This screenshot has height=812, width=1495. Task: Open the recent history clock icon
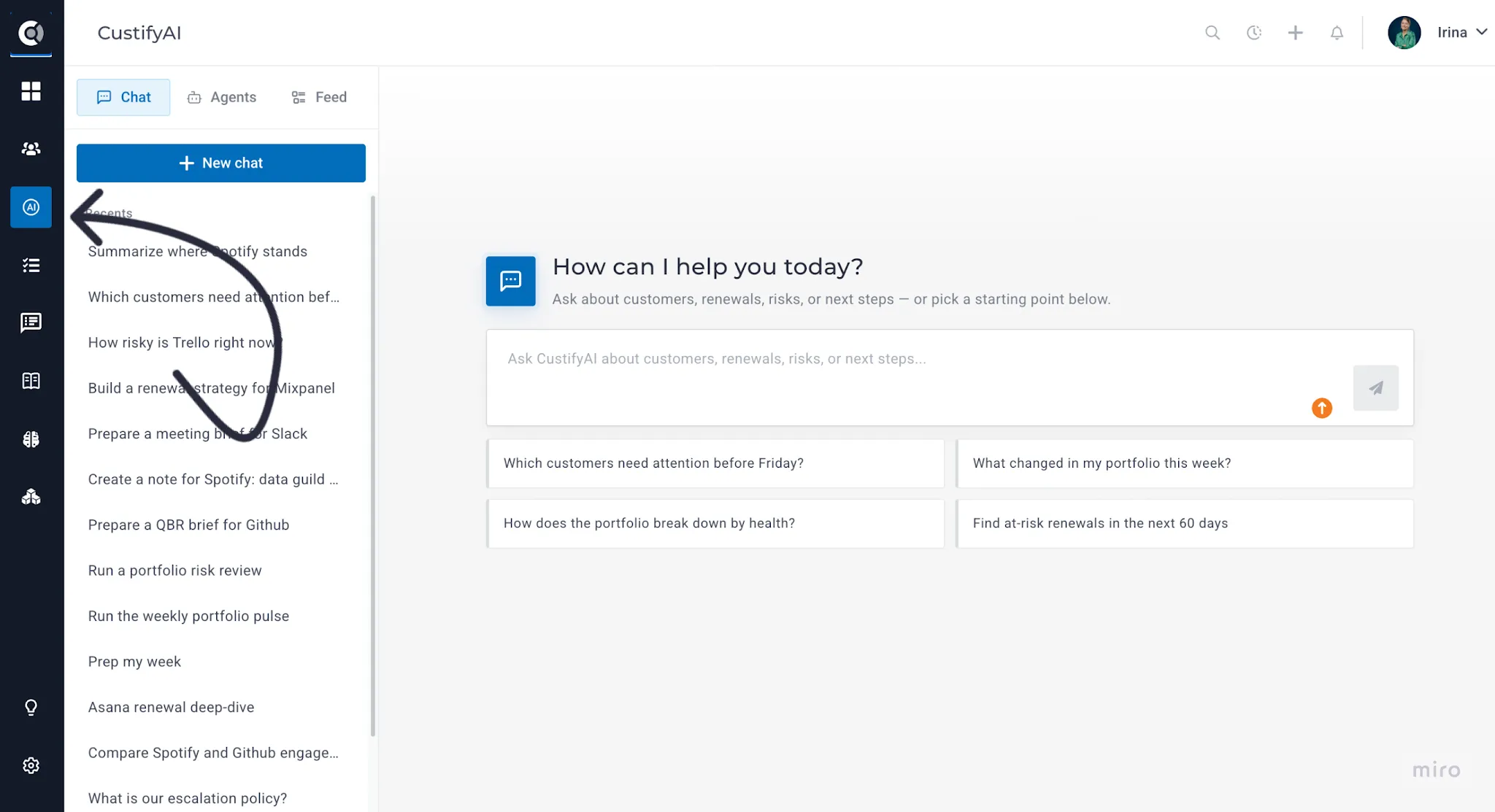click(x=1254, y=33)
